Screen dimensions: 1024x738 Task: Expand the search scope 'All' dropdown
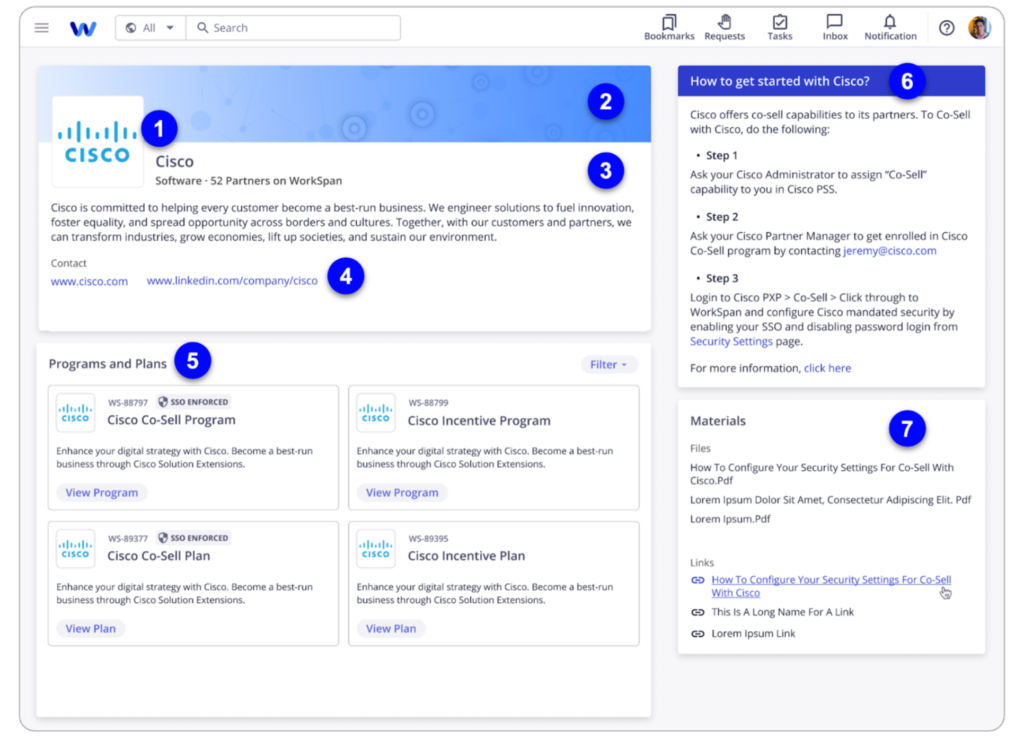(149, 27)
